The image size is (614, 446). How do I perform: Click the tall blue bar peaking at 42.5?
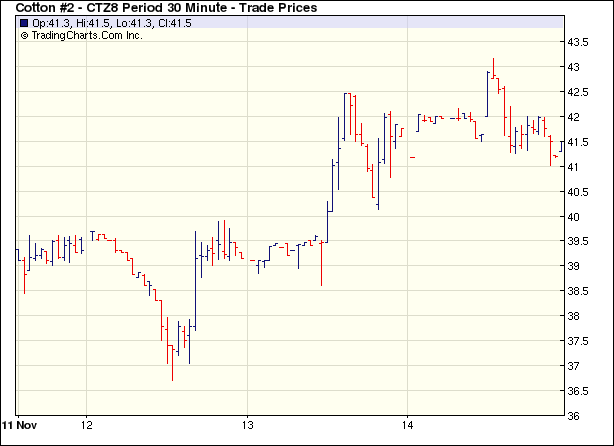[x=345, y=115]
